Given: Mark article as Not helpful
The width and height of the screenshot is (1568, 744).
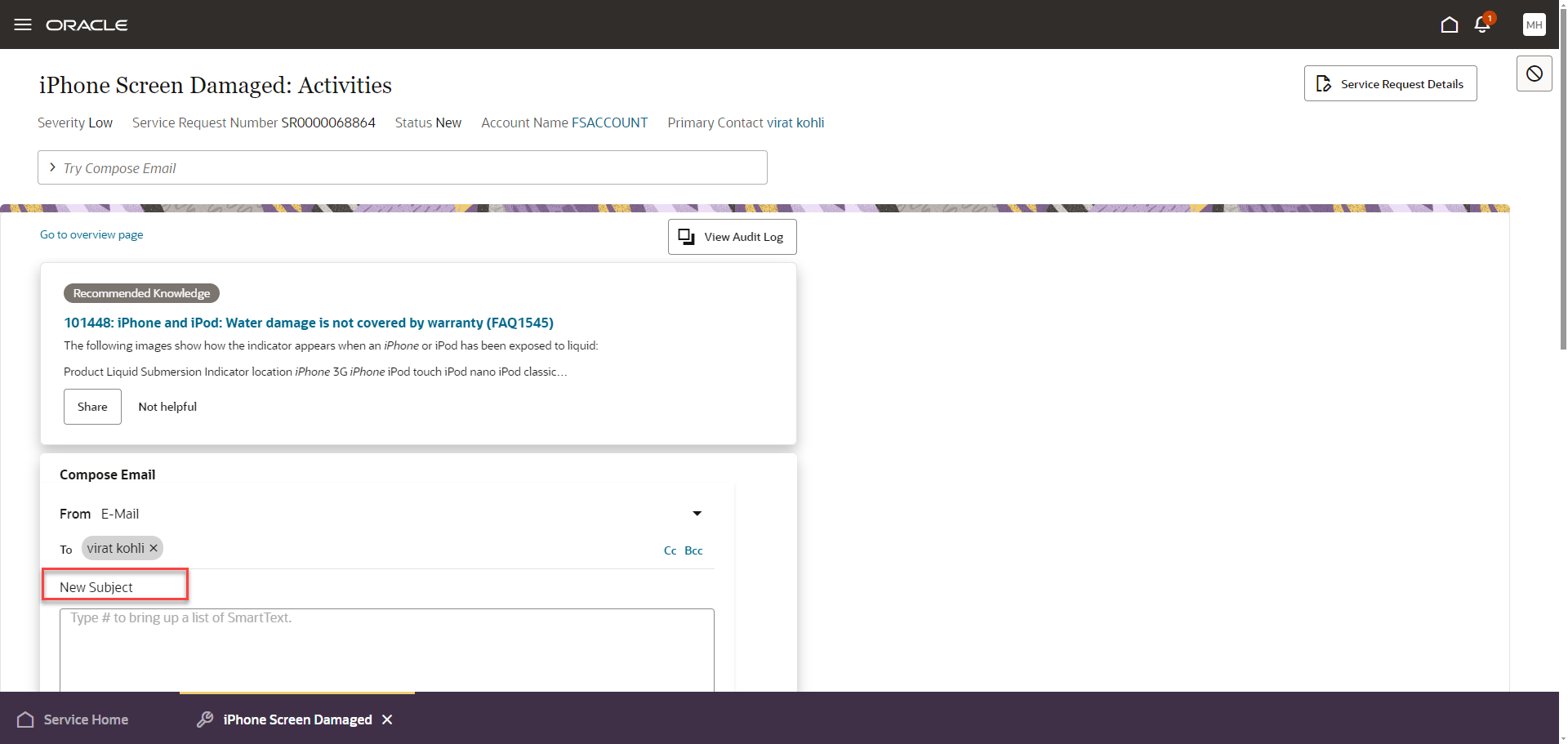Looking at the screenshot, I should click(167, 407).
